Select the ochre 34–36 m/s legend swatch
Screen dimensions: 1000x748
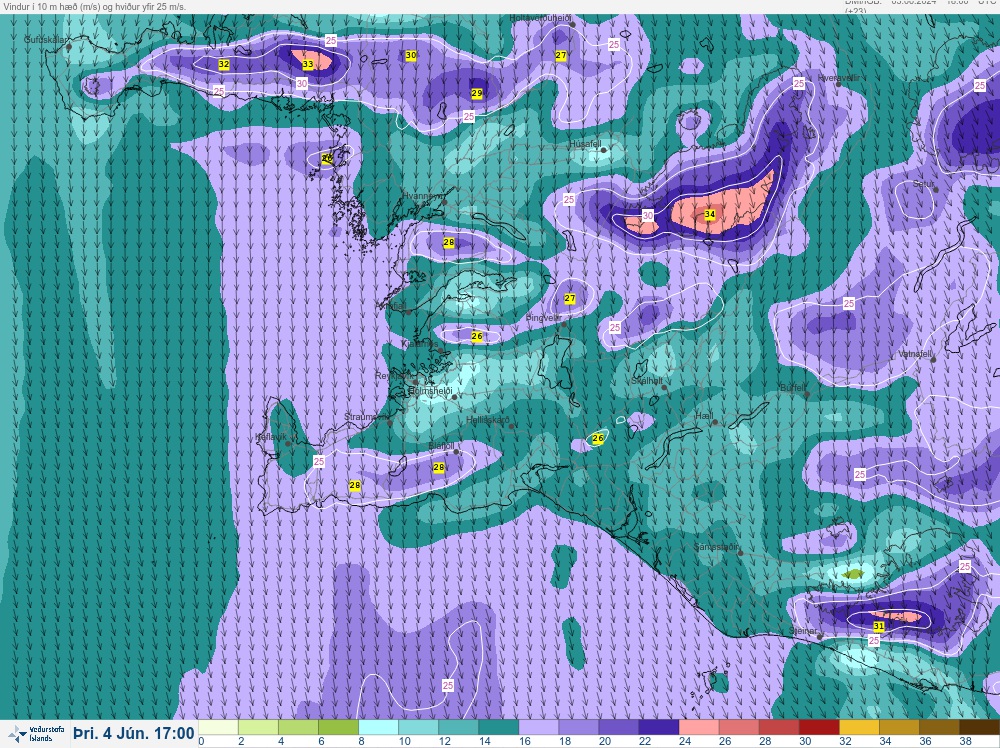pyautogui.click(x=899, y=728)
